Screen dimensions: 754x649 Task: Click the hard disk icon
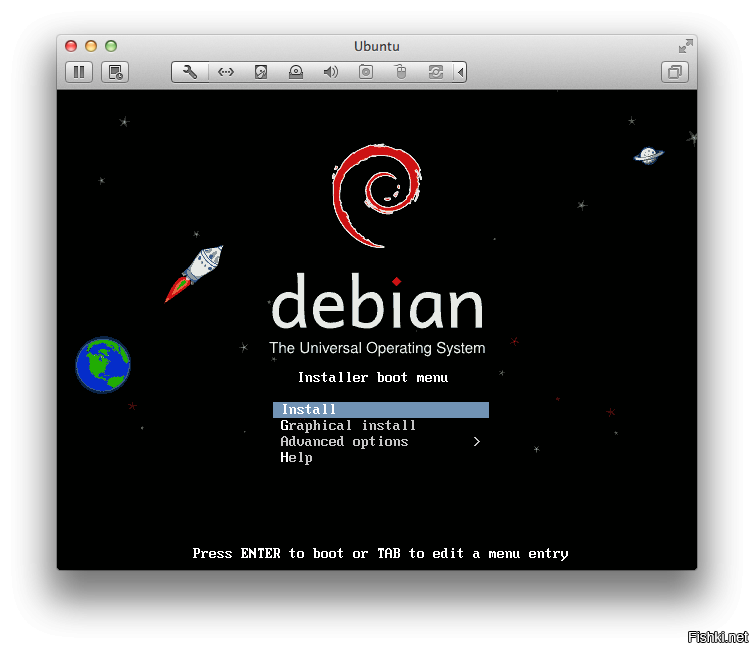[x=261, y=72]
